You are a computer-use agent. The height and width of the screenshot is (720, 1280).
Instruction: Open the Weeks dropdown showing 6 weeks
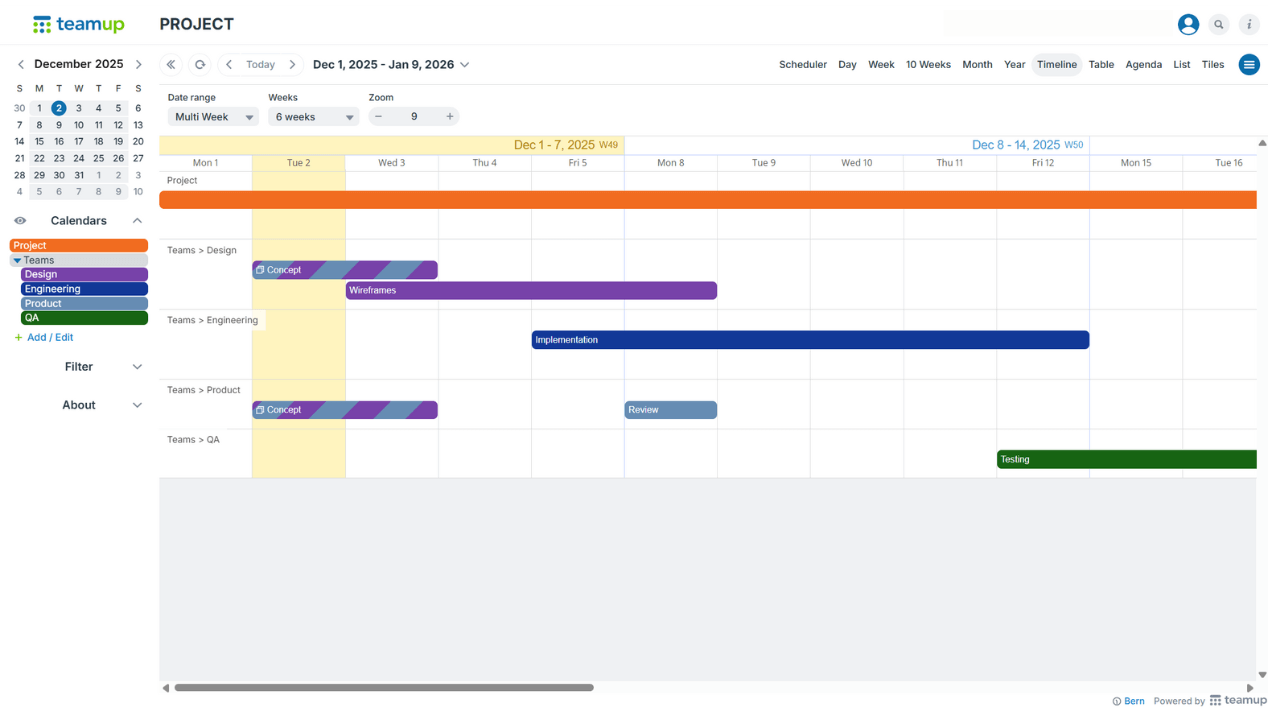[313, 117]
